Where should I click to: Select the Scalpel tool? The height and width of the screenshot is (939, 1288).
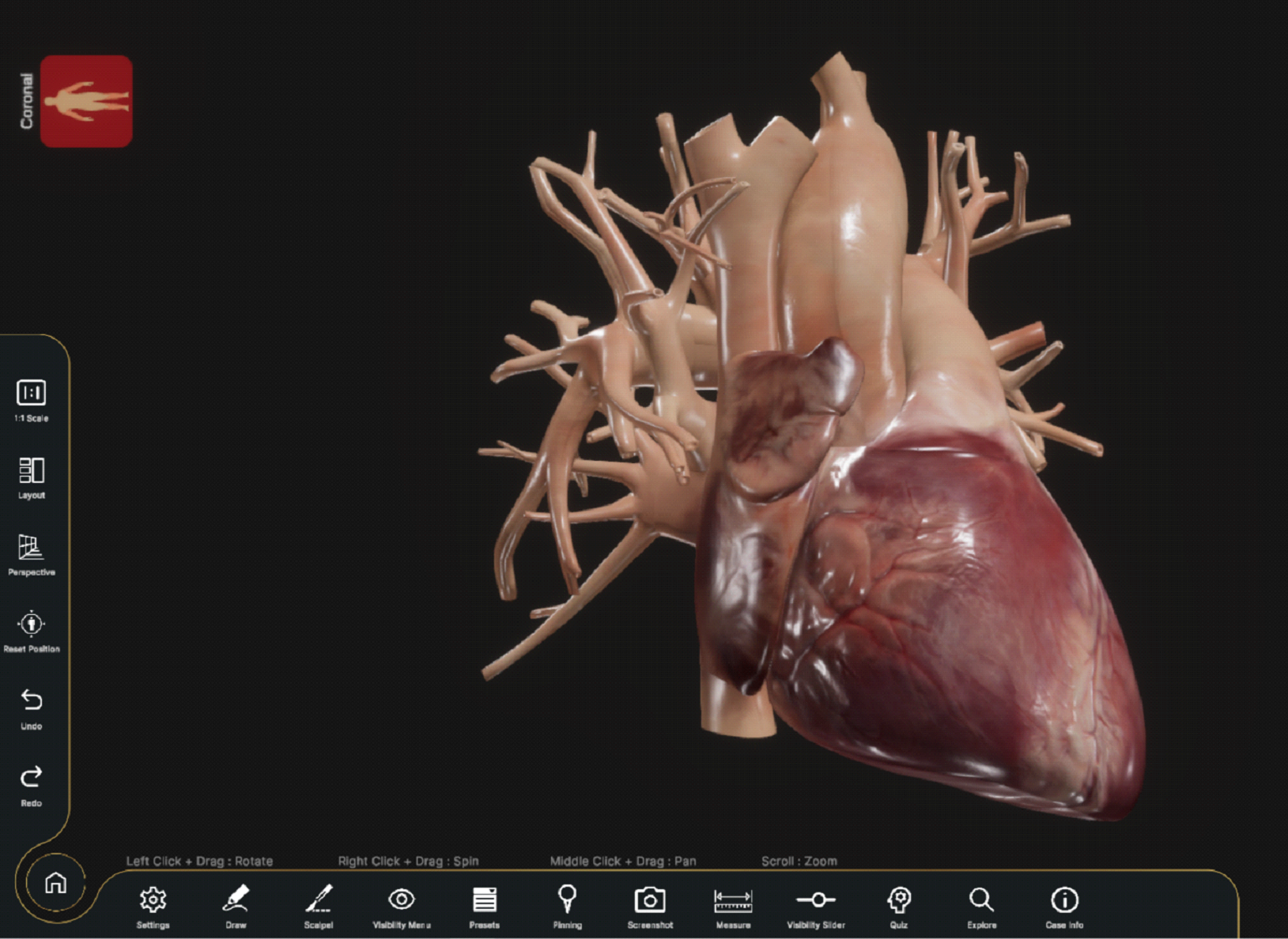click(319, 902)
